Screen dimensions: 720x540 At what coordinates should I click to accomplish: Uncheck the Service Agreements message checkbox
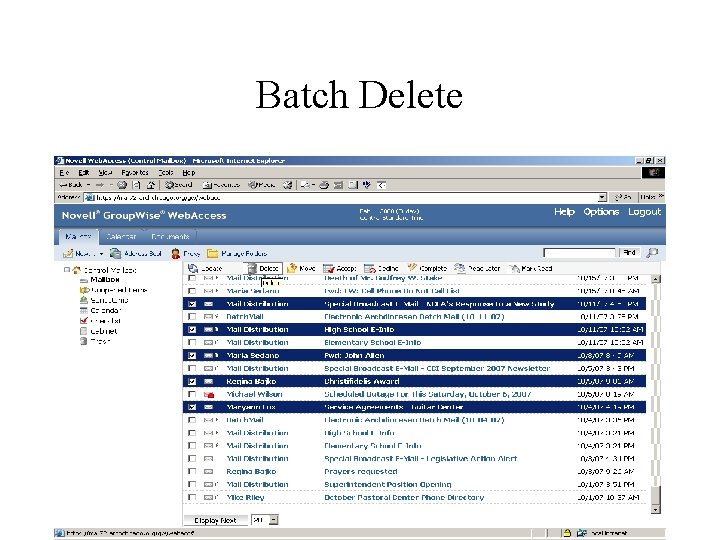(192, 407)
